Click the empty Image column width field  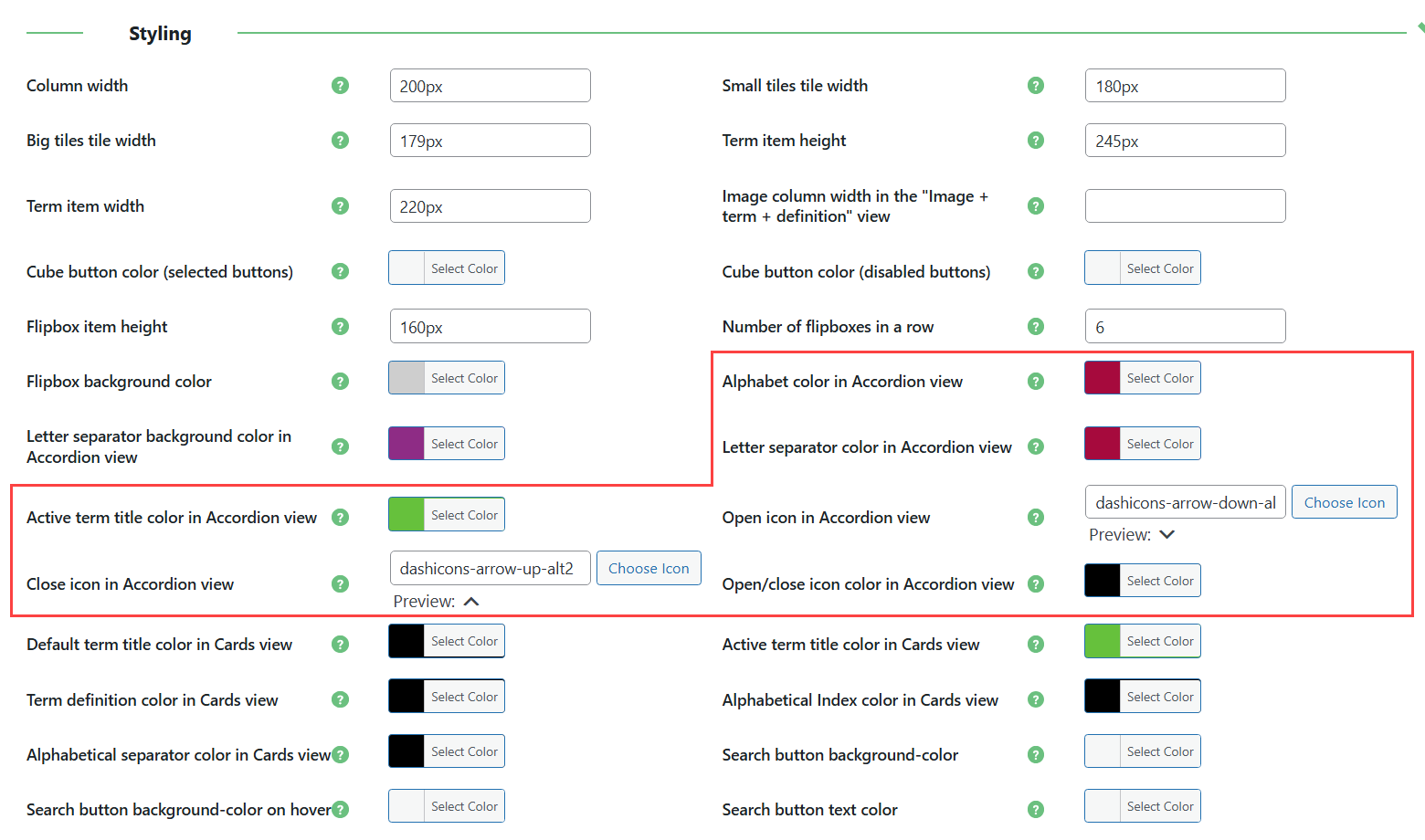(x=1185, y=205)
